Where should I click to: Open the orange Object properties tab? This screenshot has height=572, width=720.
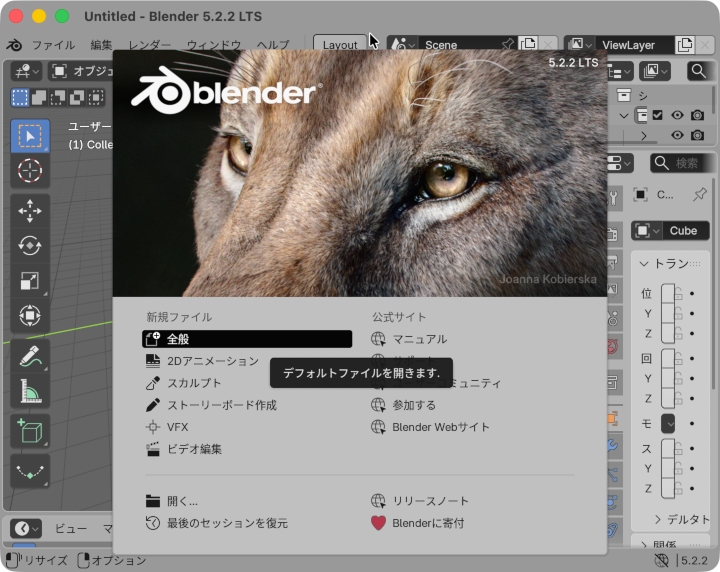[x=613, y=418]
